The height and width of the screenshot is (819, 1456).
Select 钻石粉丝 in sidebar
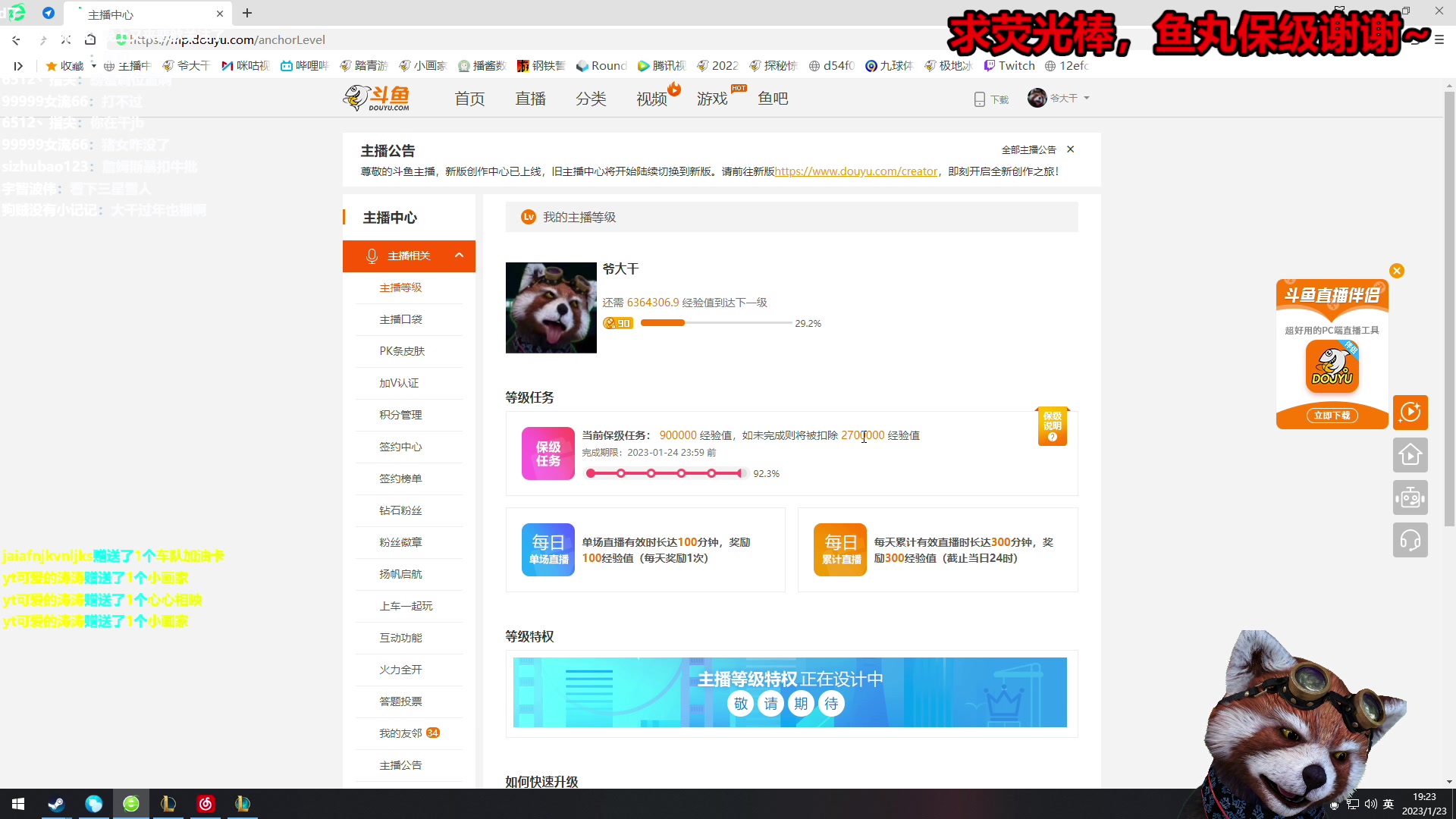(400, 510)
